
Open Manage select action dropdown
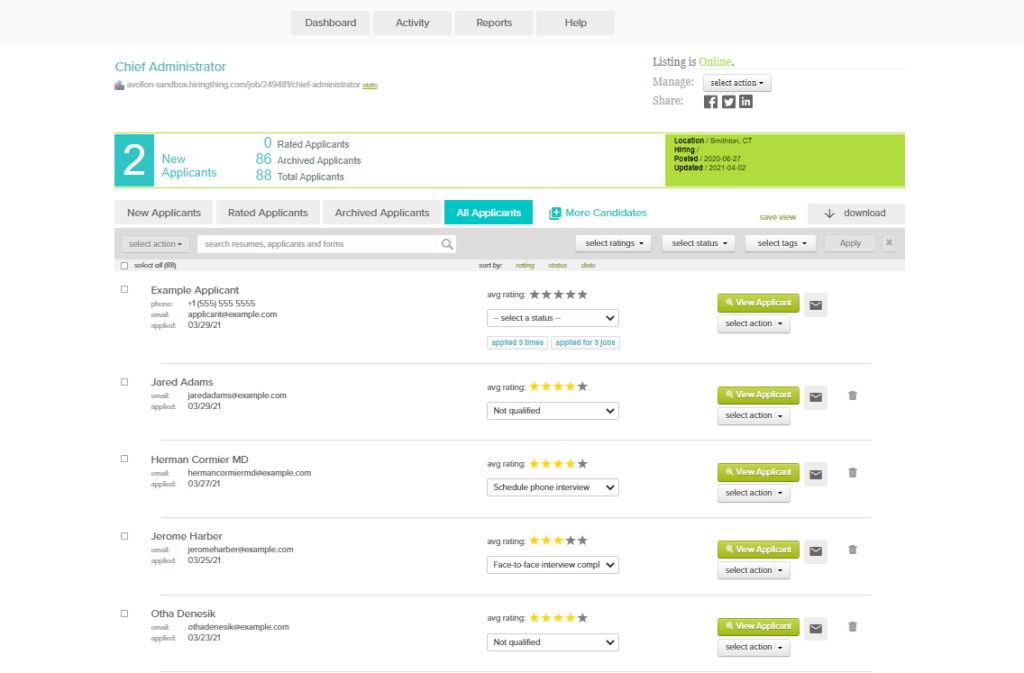click(x=737, y=83)
